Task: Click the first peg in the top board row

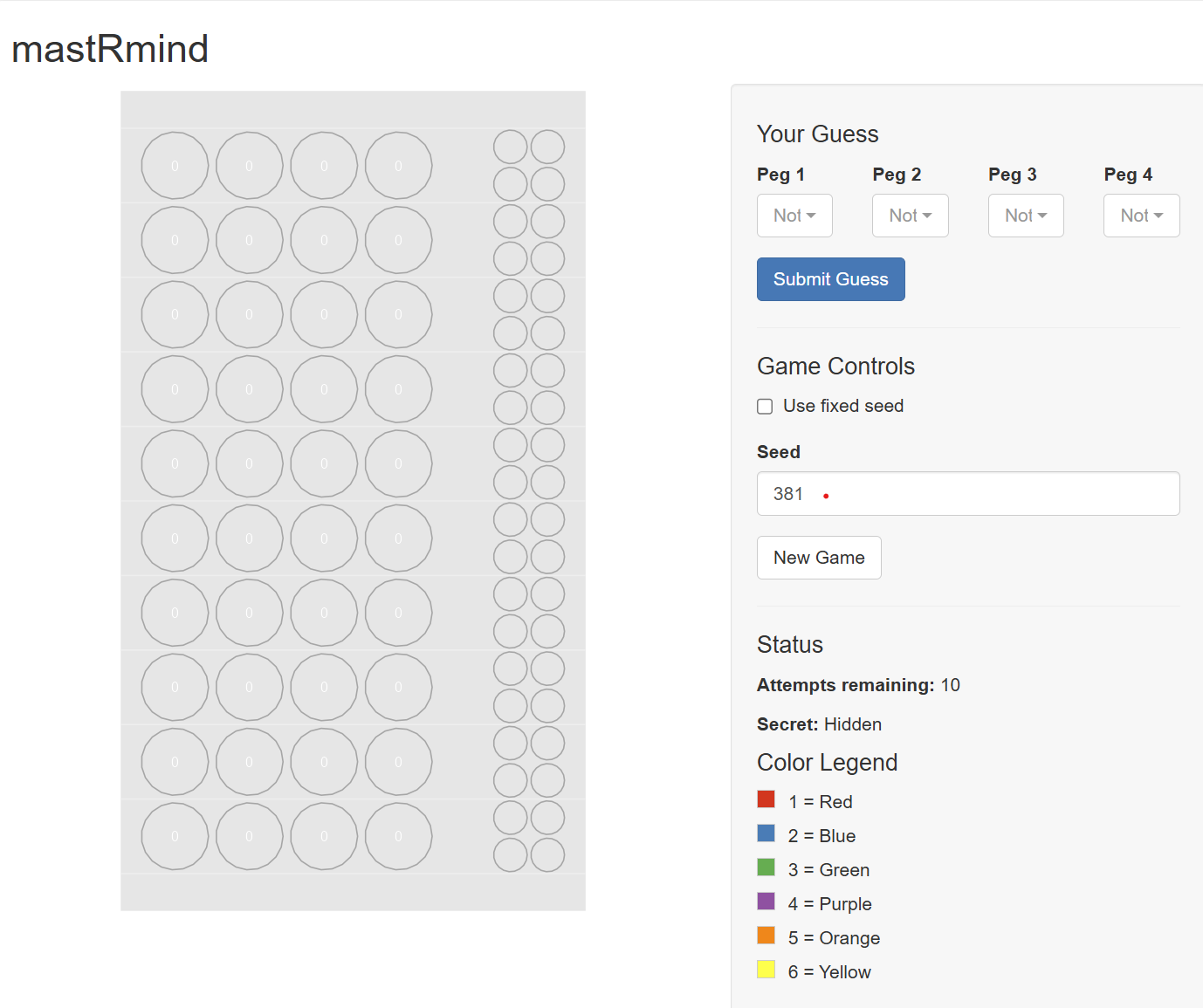Action: click(x=175, y=166)
